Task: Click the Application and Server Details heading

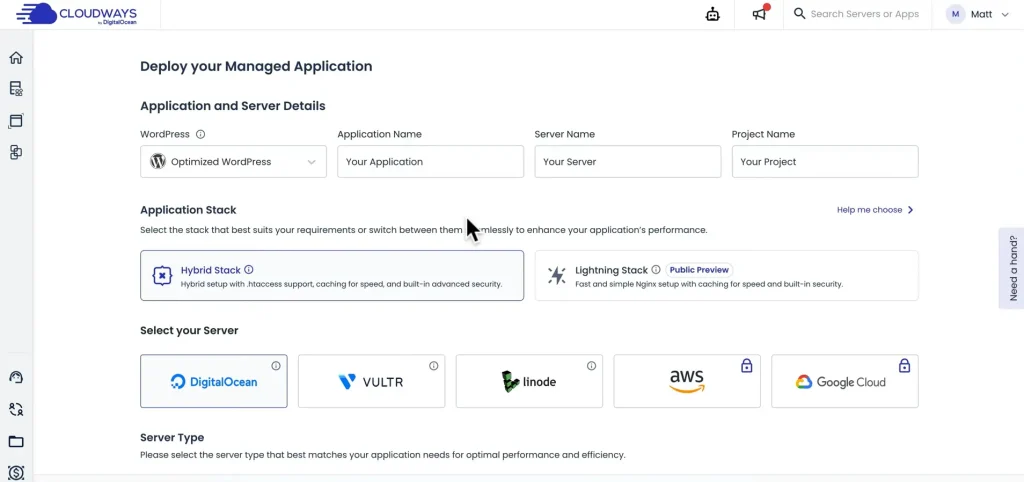Action: 232,106
